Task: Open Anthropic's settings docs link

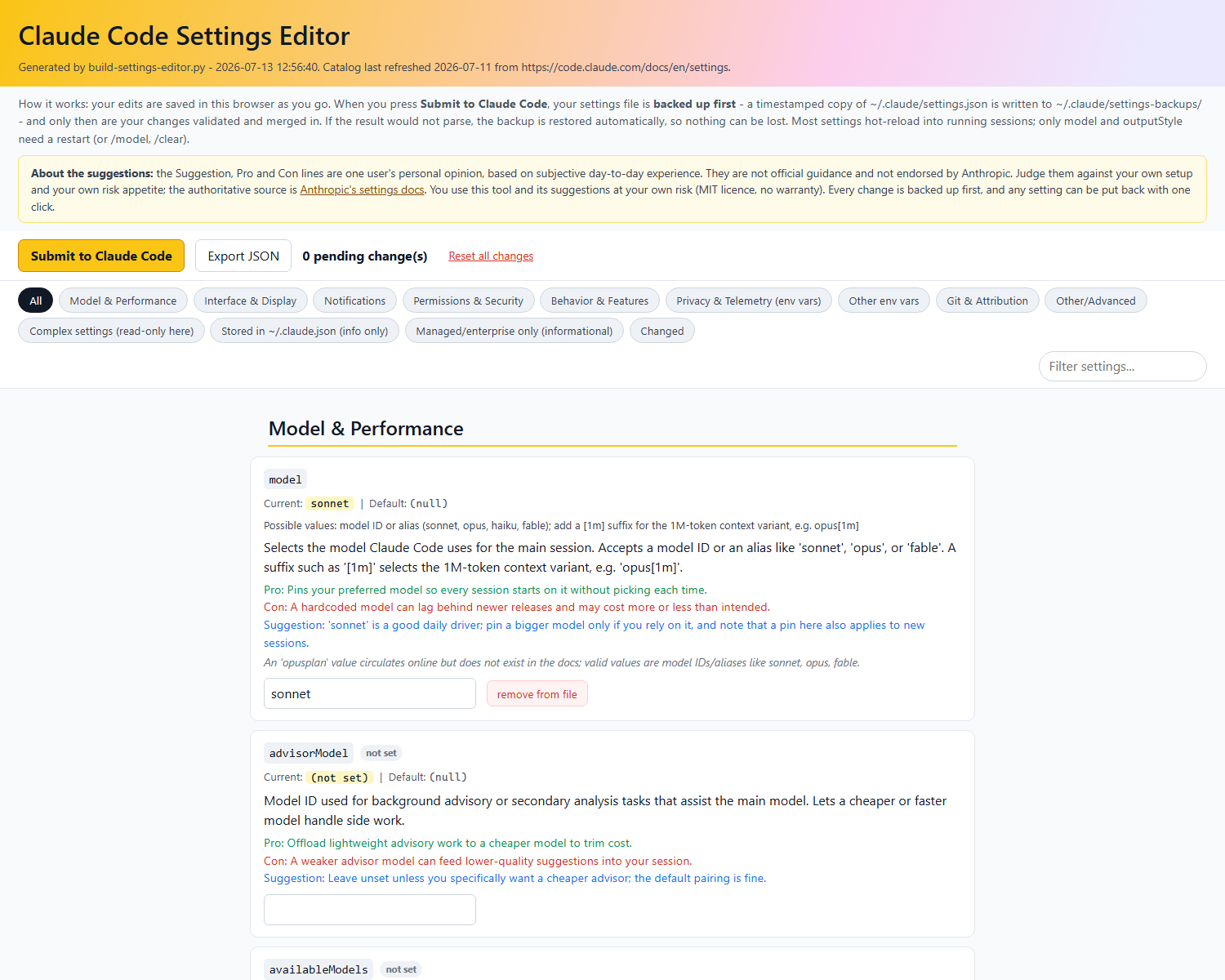Action: coord(362,189)
